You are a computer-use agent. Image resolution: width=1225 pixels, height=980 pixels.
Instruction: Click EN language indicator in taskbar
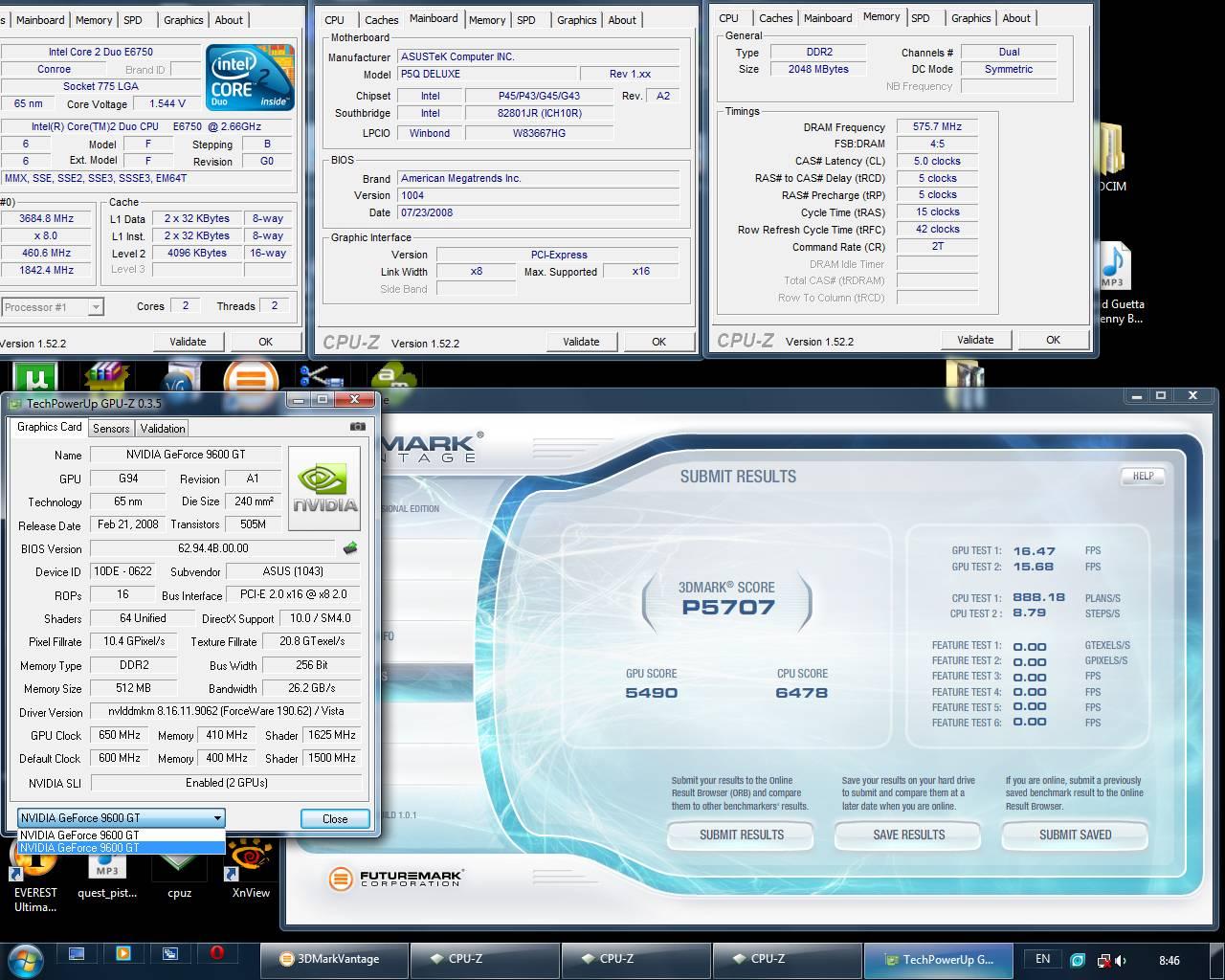(x=1042, y=959)
